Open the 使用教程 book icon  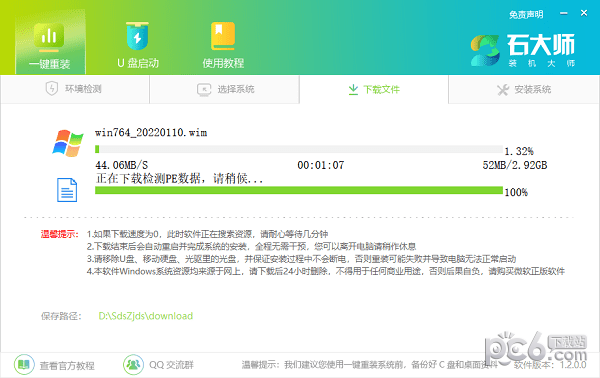tap(223, 36)
